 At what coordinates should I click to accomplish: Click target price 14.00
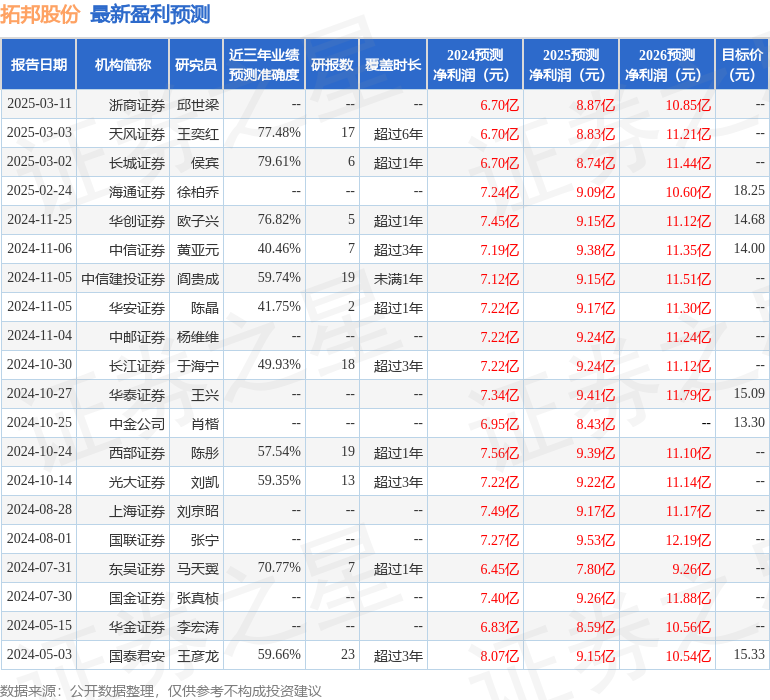[749, 249]
